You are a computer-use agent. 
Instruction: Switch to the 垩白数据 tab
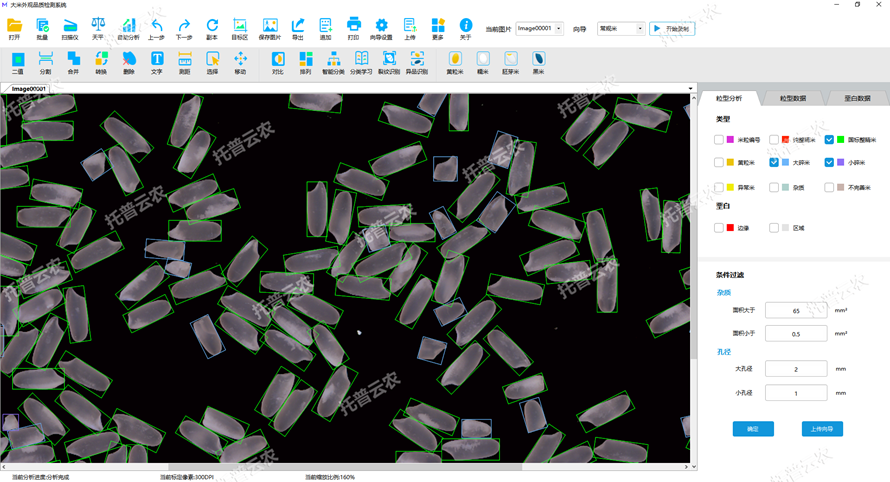(x=857, y=99)
